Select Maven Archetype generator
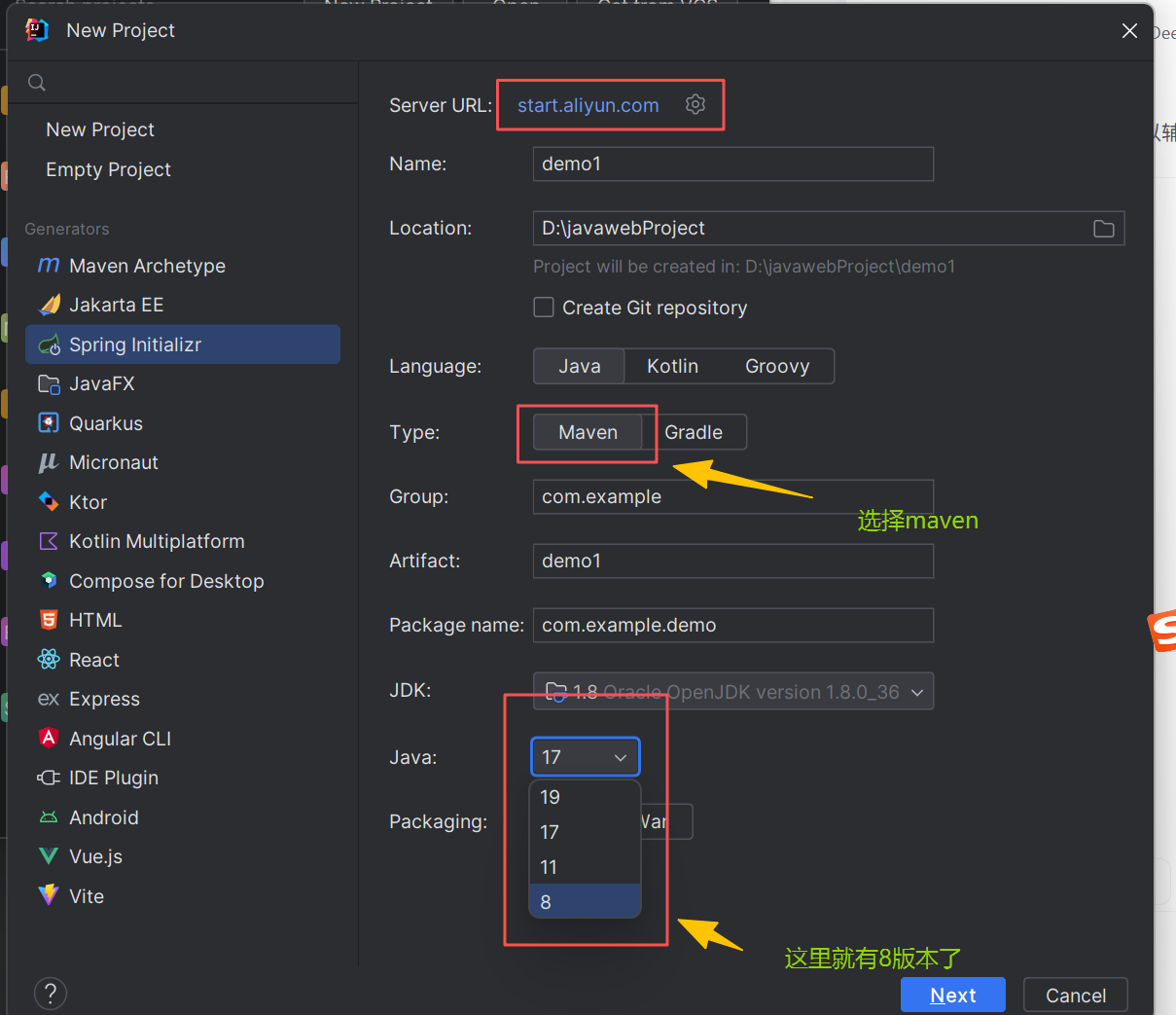The height and width of the screenshot is (1015, 1176). tap(183, 266)
